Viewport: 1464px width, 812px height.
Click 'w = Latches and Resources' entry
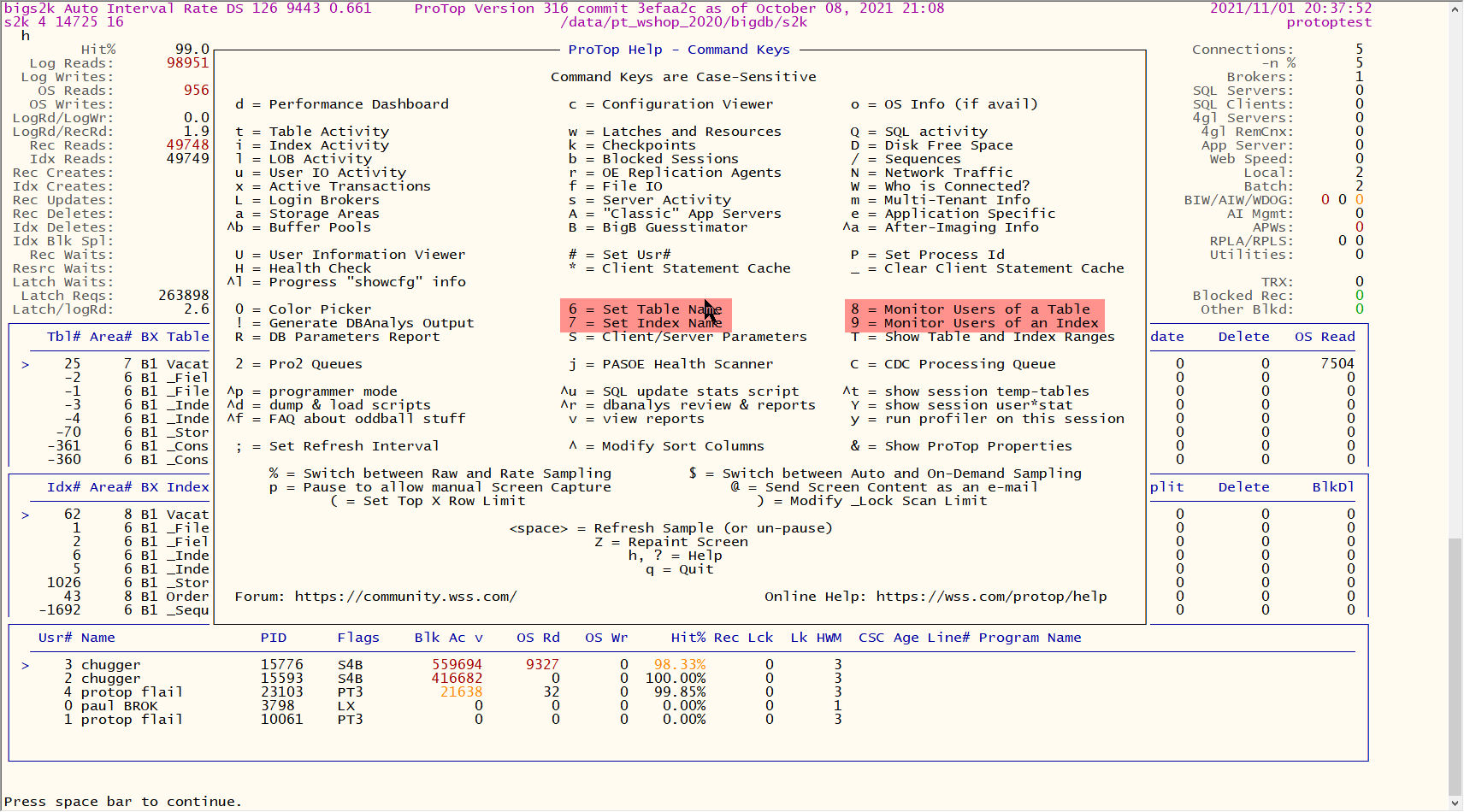click(675, 132)
